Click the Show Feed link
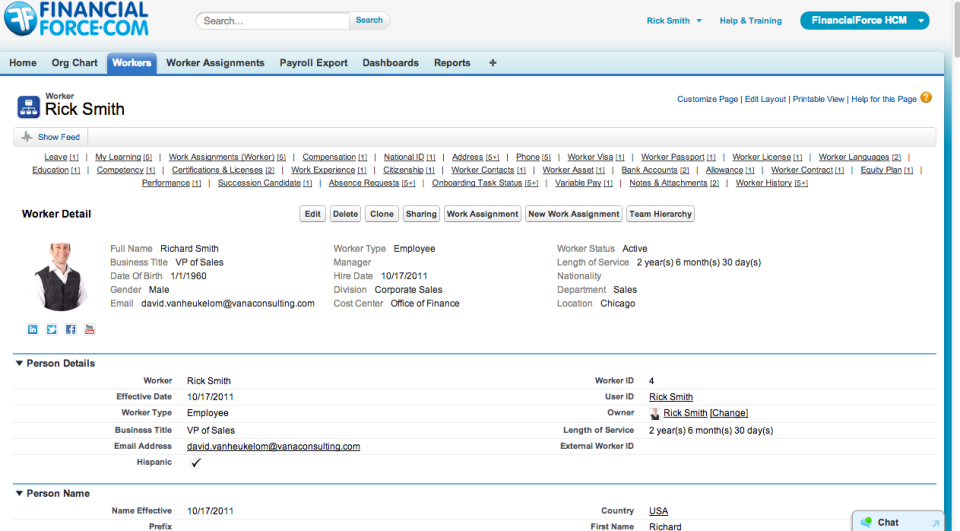 coord(59,137)
